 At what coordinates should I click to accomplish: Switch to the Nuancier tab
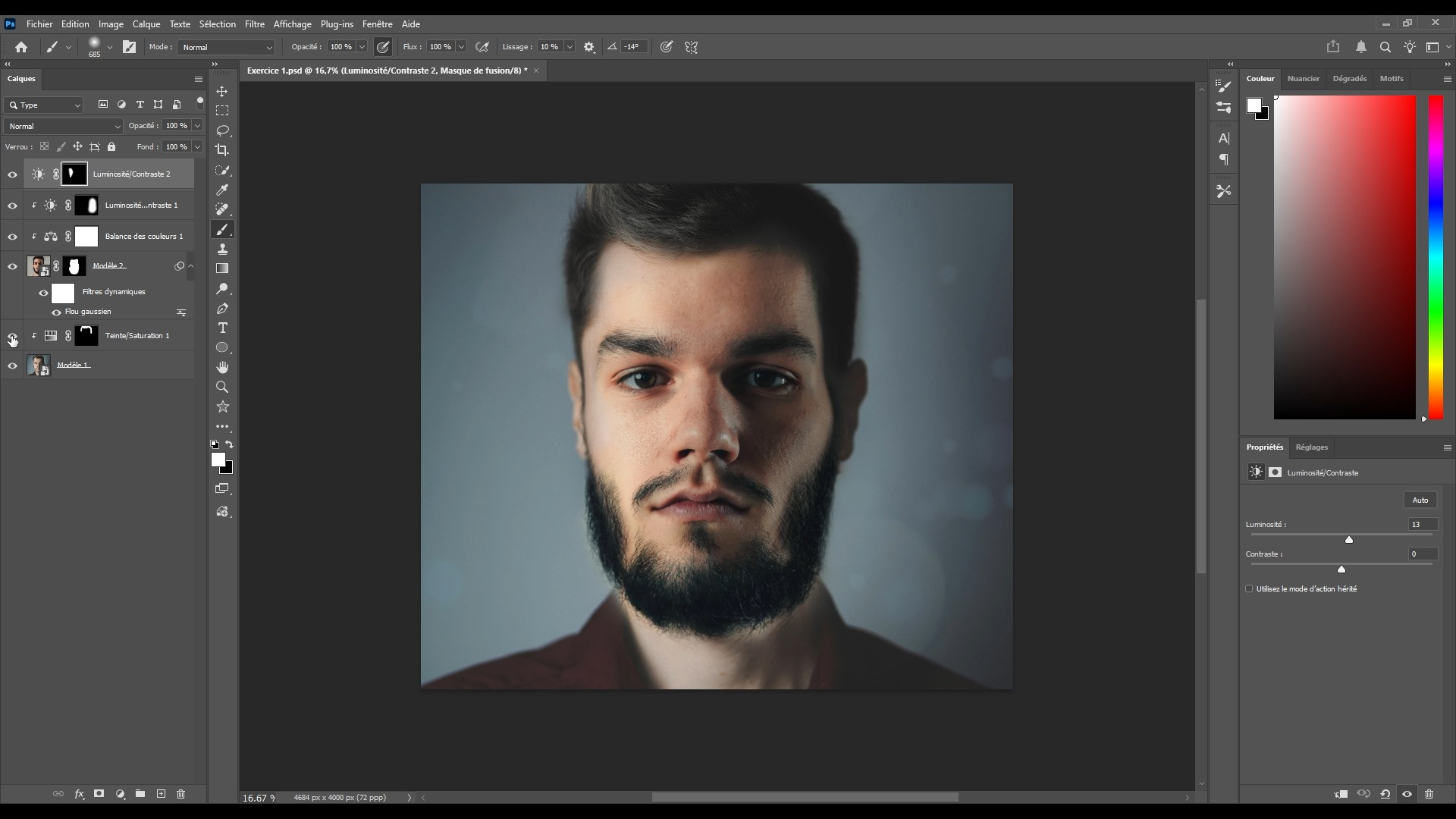(x=1303, y=78)
